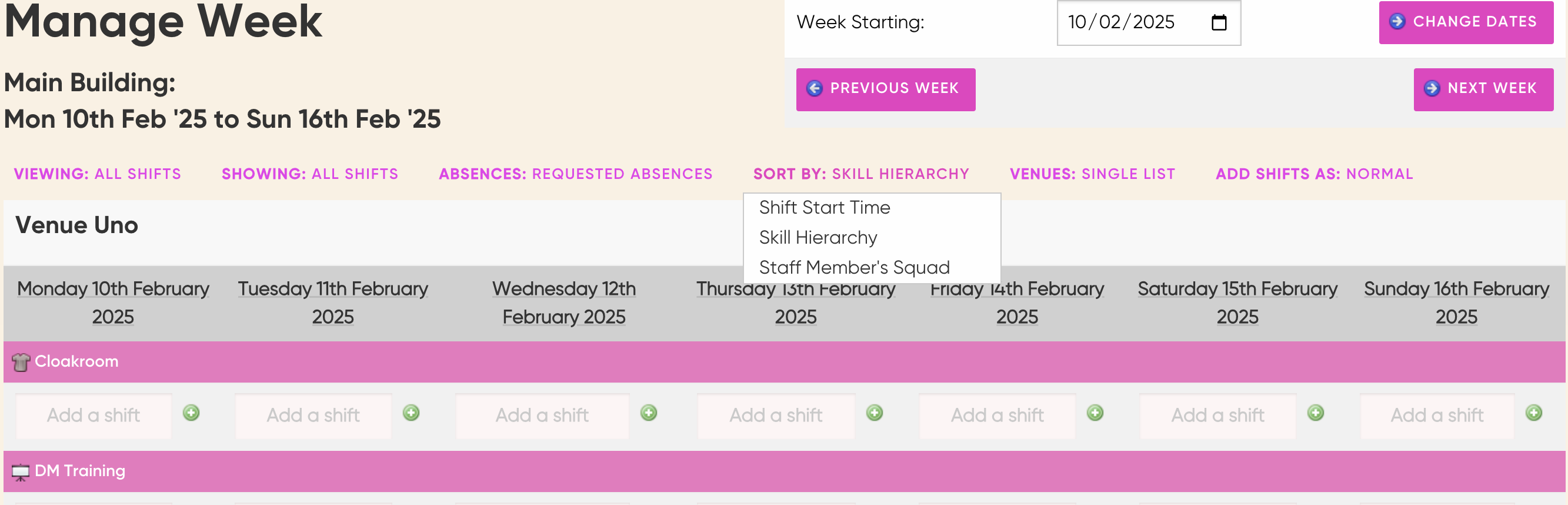Viewport: 1568px width, 505px height.
Task: Click the green plus icon under Thursday
Action: [x=874, y=413]
